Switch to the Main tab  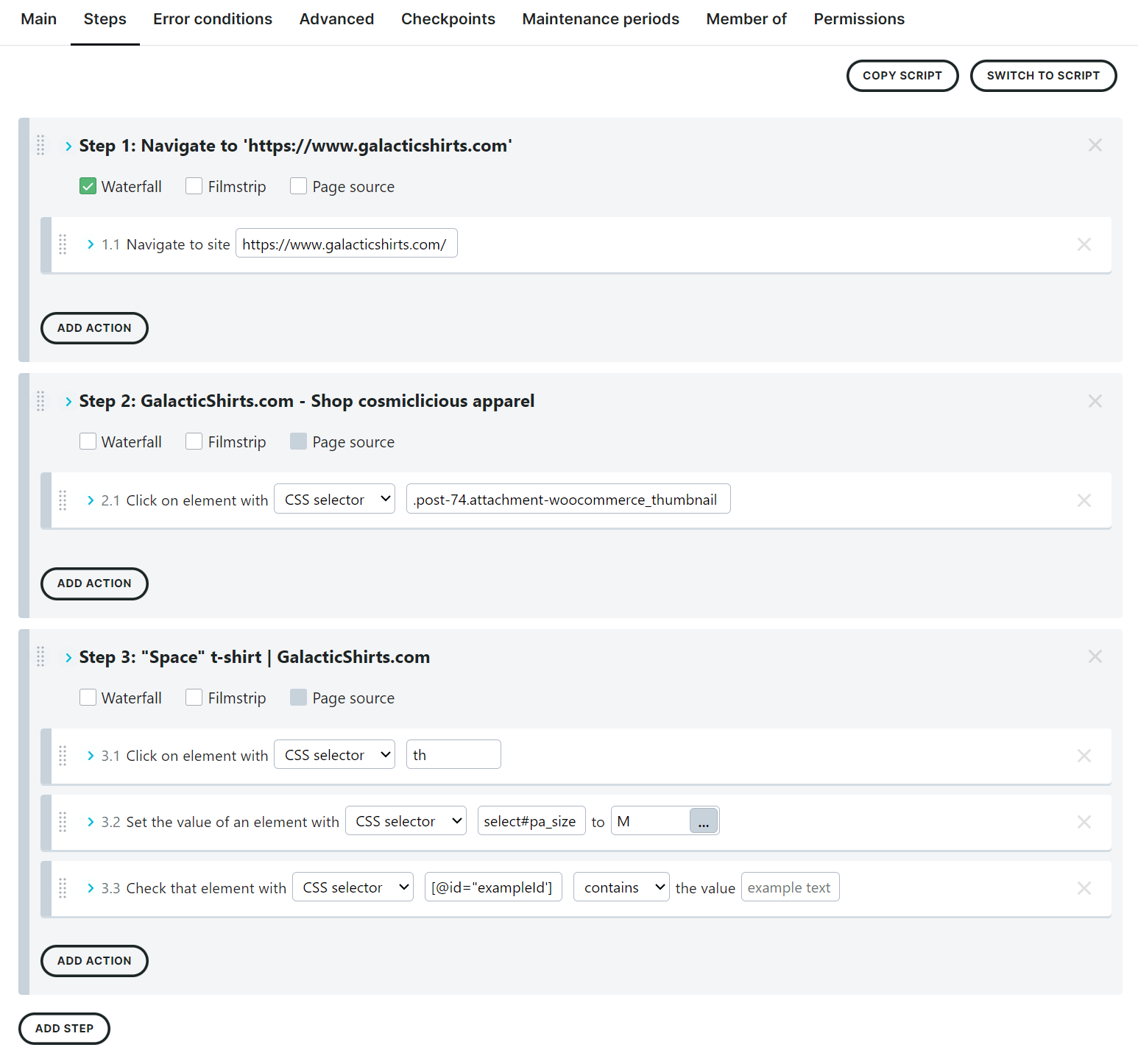click(39, 19)
